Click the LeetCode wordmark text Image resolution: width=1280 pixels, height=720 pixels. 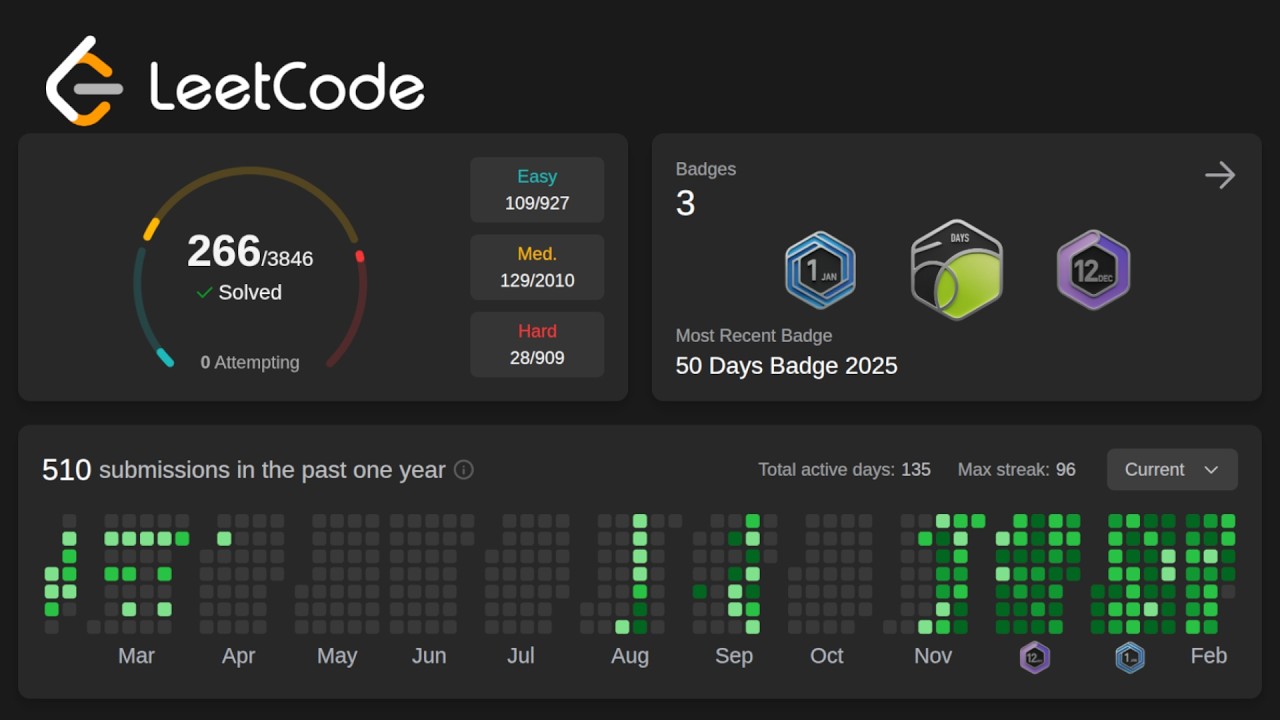tap(287, 86)
